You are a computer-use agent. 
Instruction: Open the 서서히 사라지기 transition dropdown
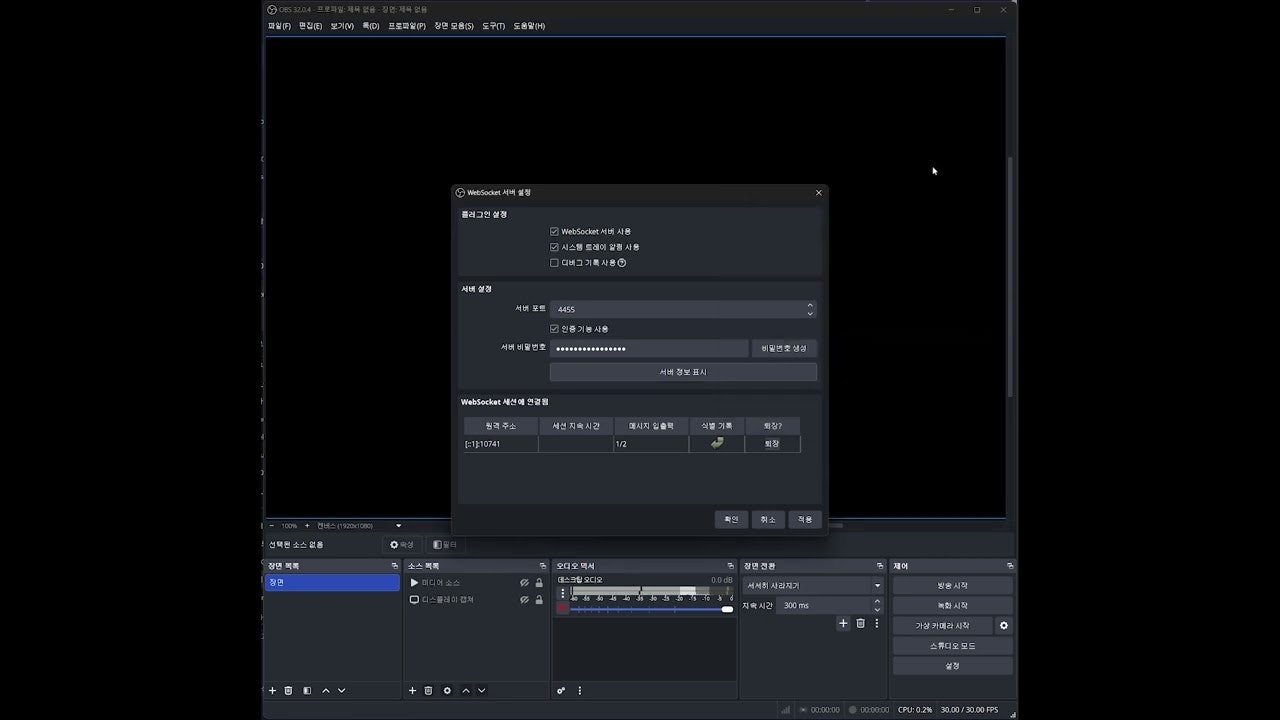813,586
